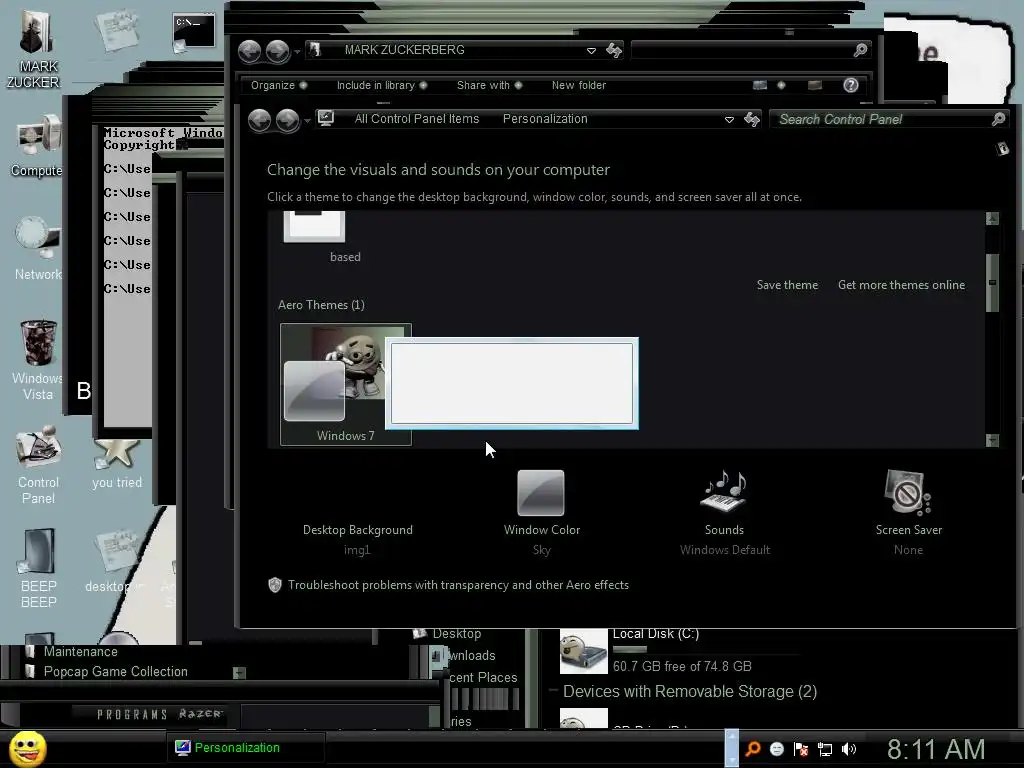Open recent pages dropdown beside Personalization forward button
1024x768 pixels.
[x=308, y=121]
